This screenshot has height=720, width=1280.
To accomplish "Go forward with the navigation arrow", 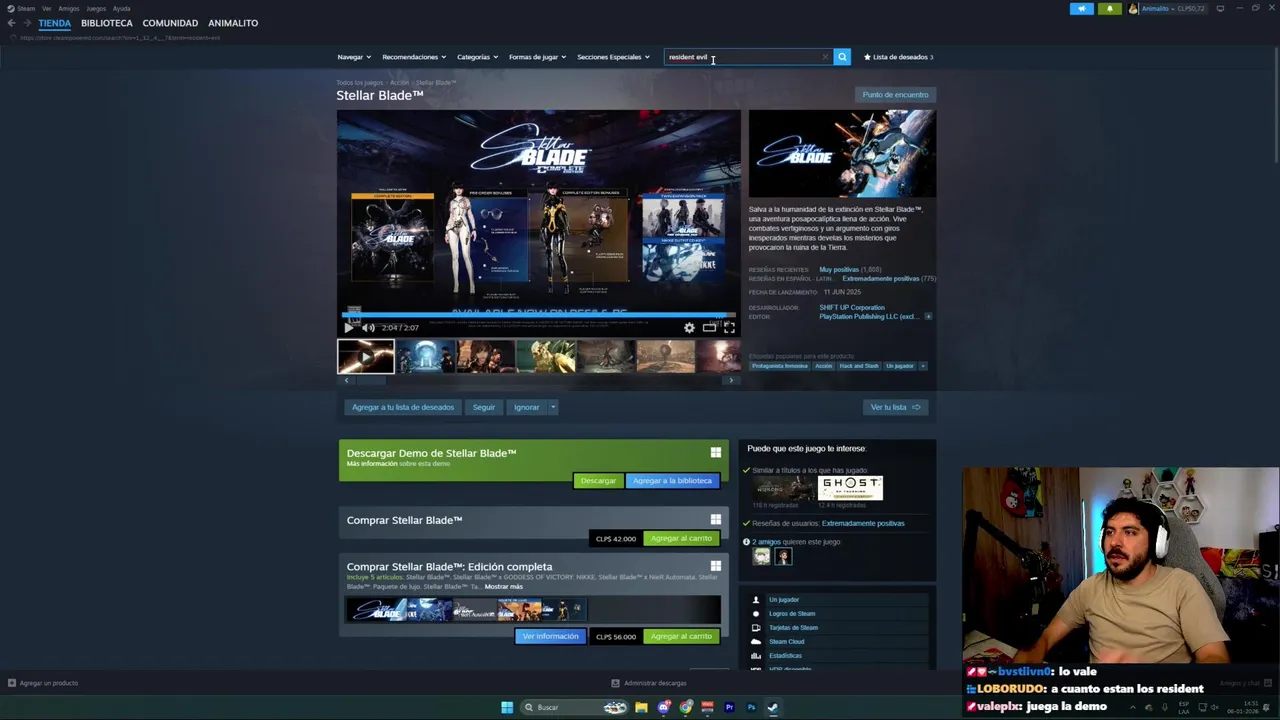I will 27,23.
